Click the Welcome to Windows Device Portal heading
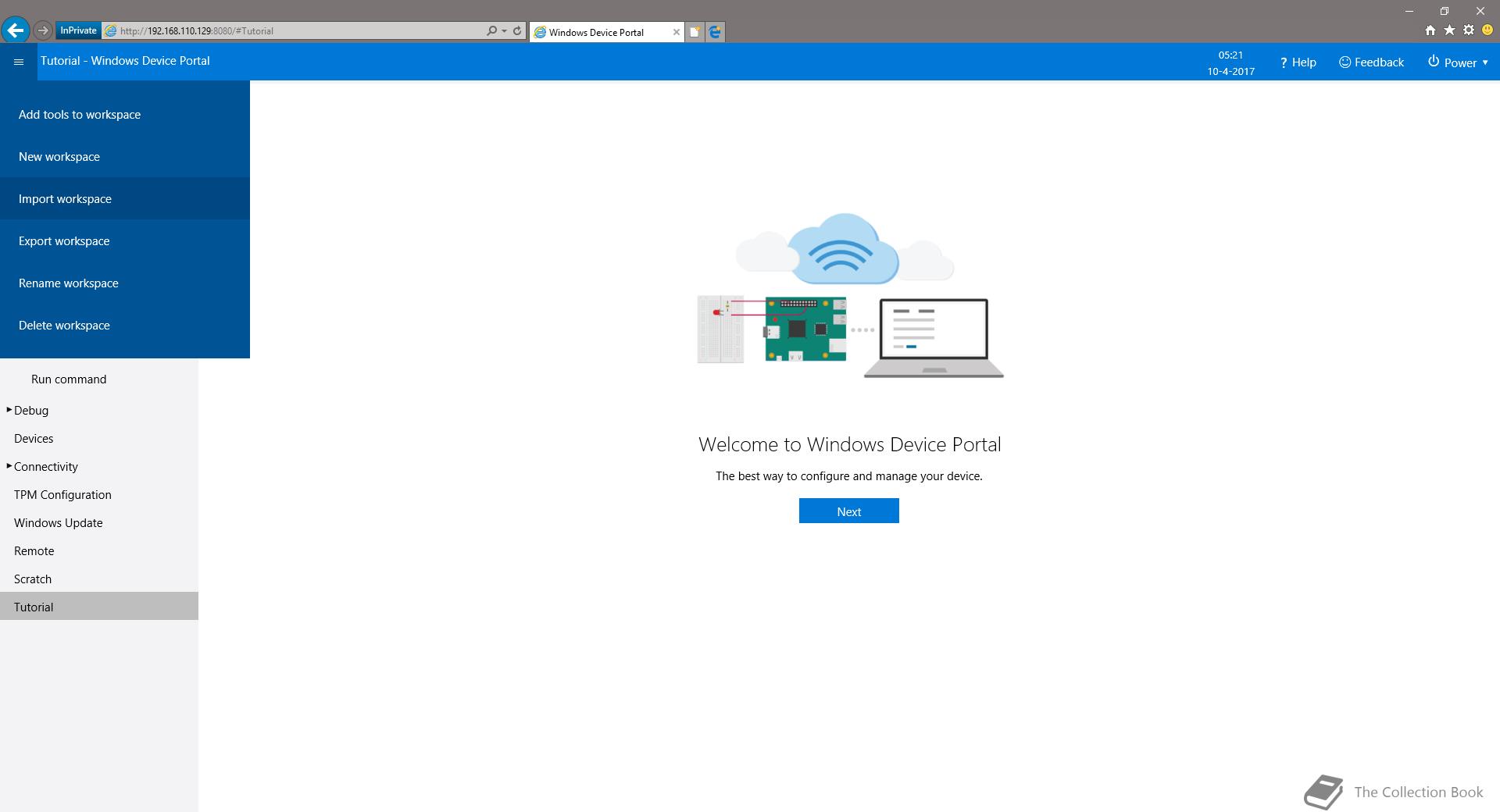This screenshot has width=1500, height=812. (849, 444)
